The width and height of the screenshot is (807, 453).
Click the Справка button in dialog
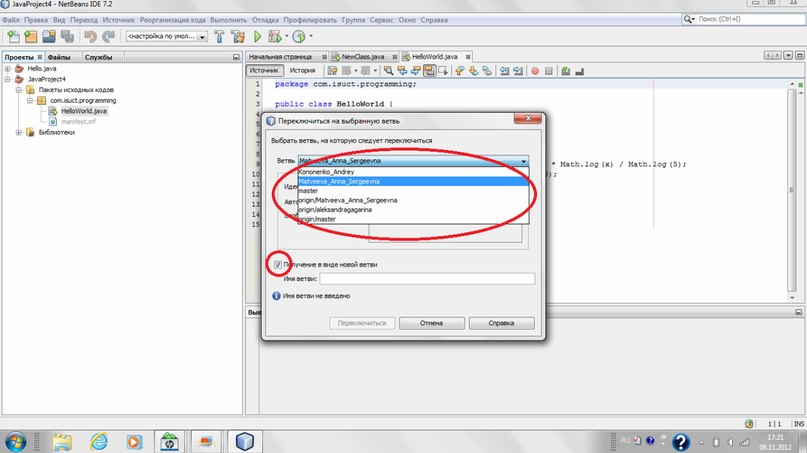(501, 323)
